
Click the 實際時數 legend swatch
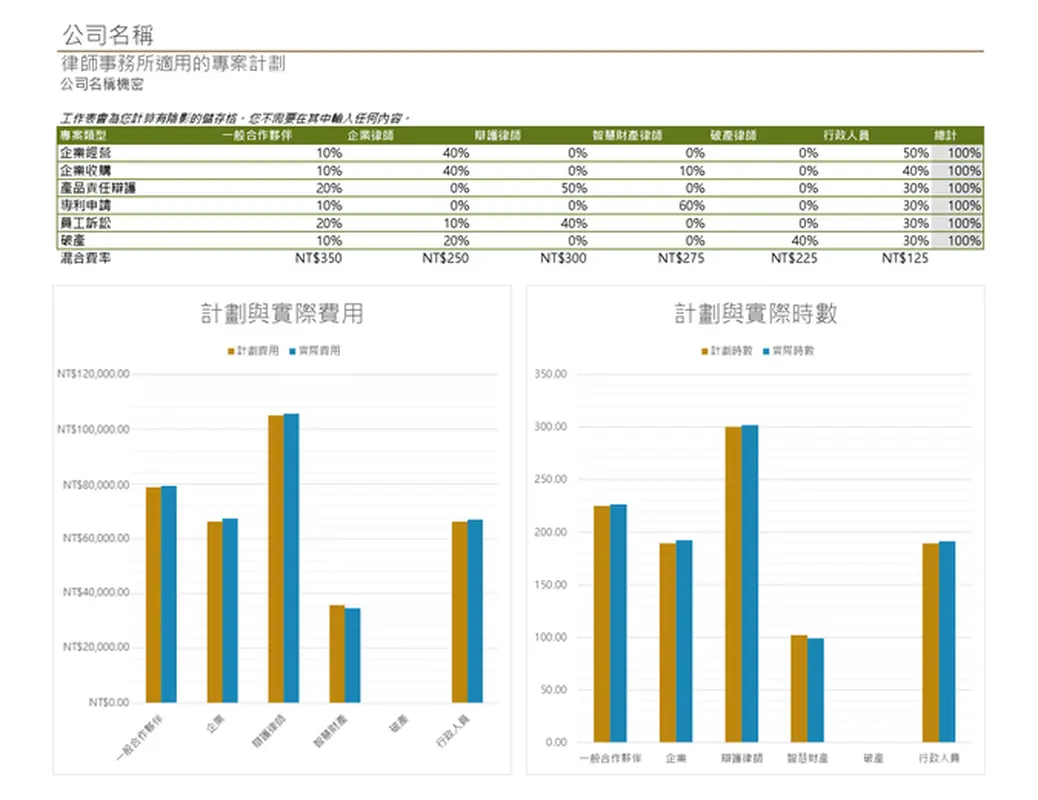click(766, 352)
